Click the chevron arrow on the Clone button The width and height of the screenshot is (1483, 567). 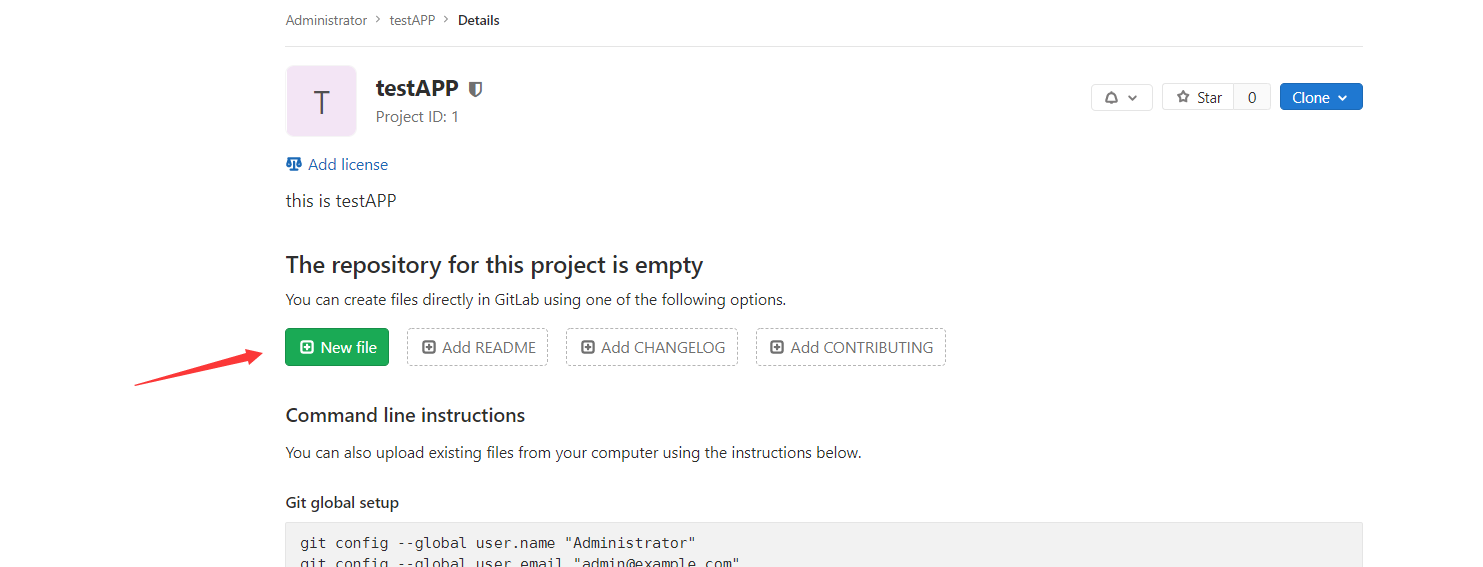pos(1343,98)
